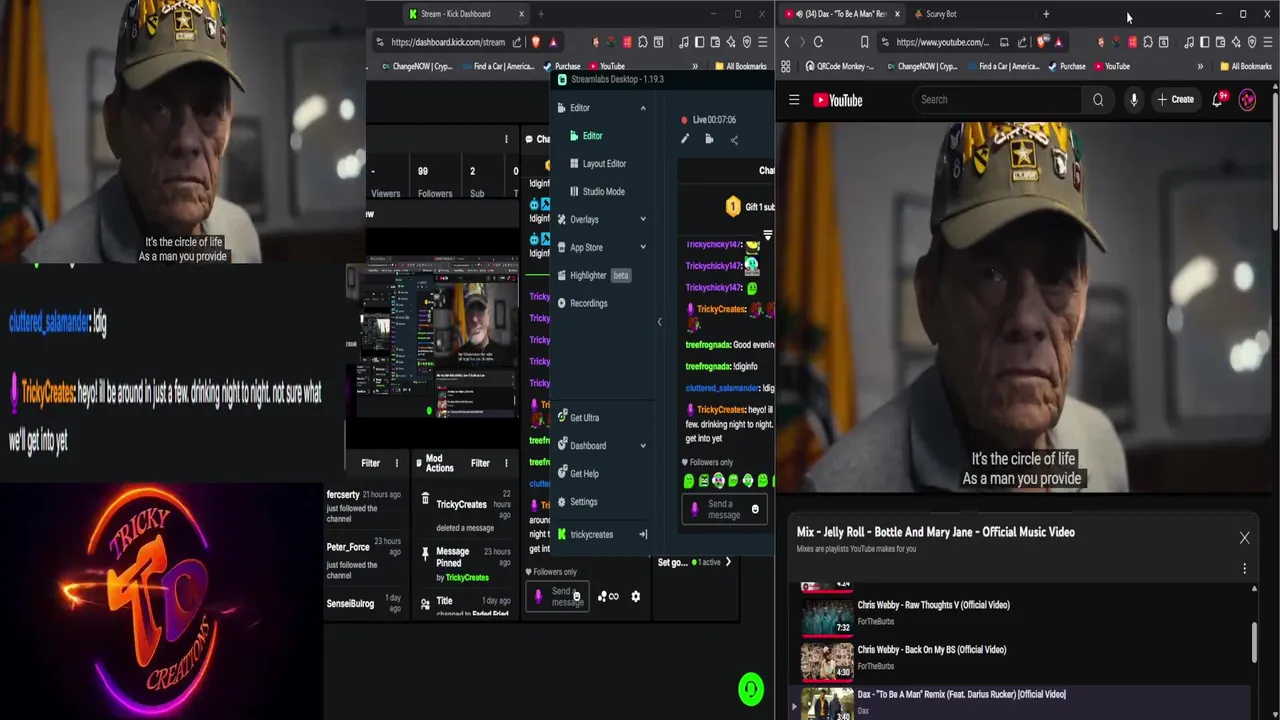Reload the YouTube page
This screenshot has height=720, width=1280.
point(818,42)
